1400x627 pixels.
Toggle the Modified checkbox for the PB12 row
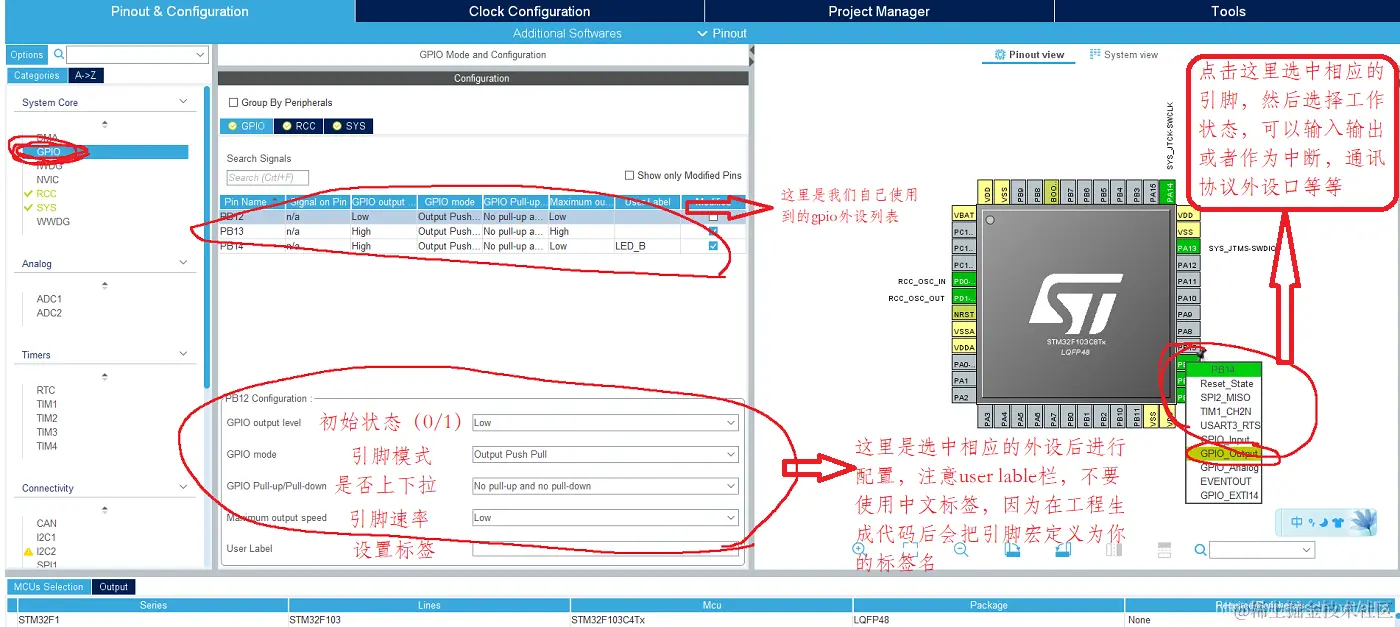click(713, 217)
